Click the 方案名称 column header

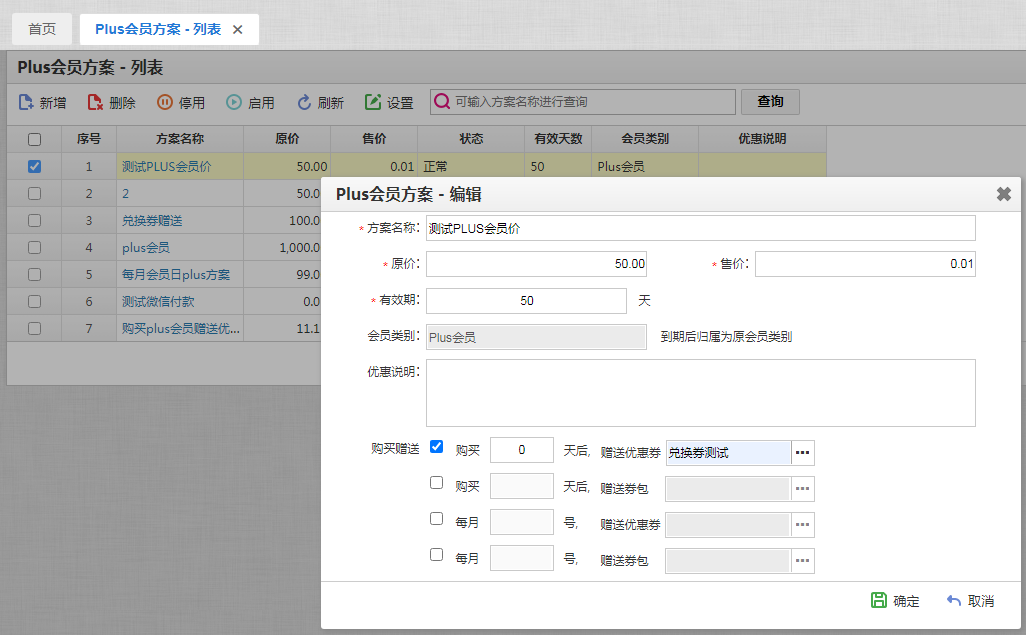pyautogui.click(x=180, y=139)
